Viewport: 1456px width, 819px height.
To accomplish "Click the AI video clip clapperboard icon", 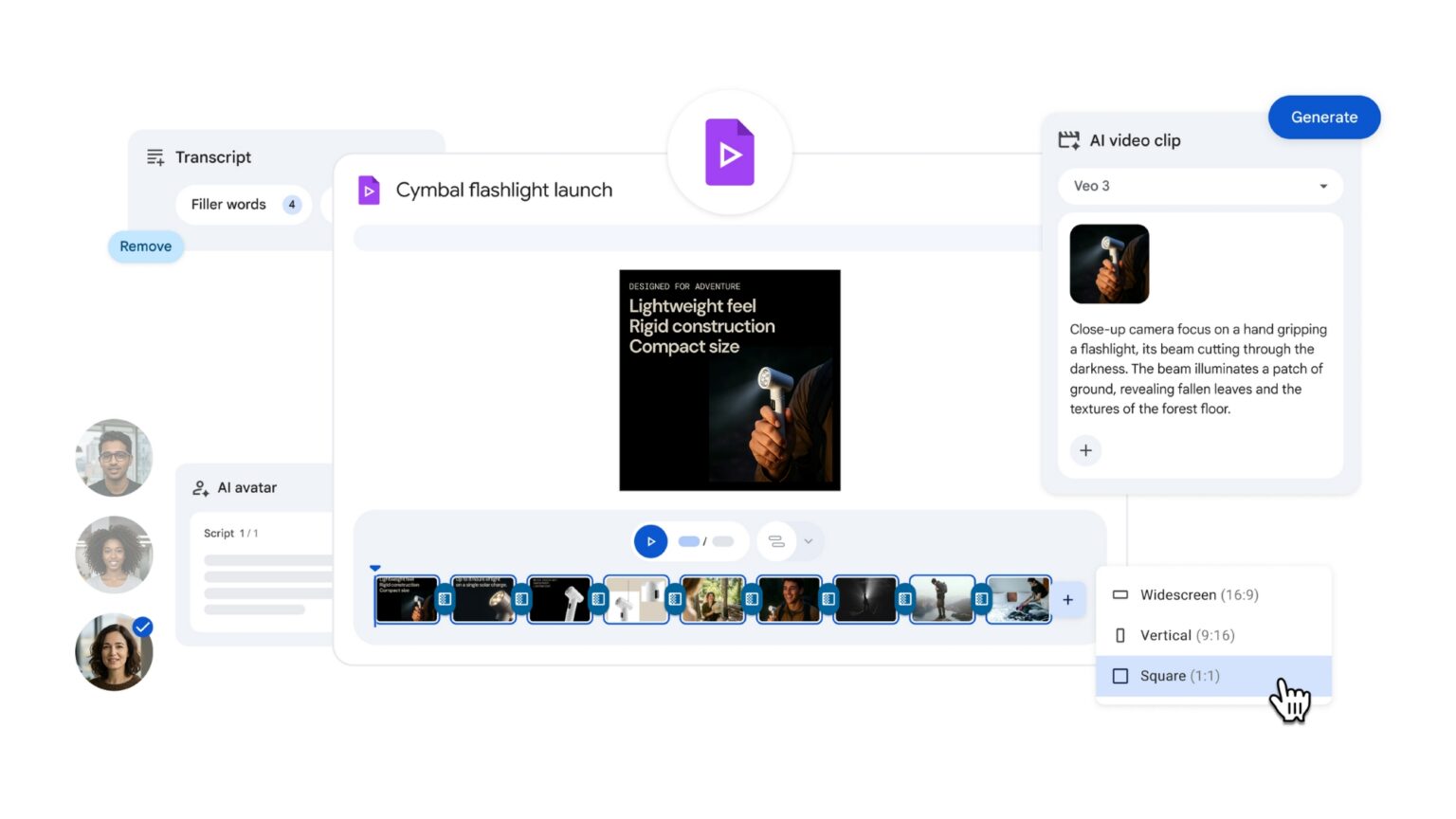I will pos(1068,138).
